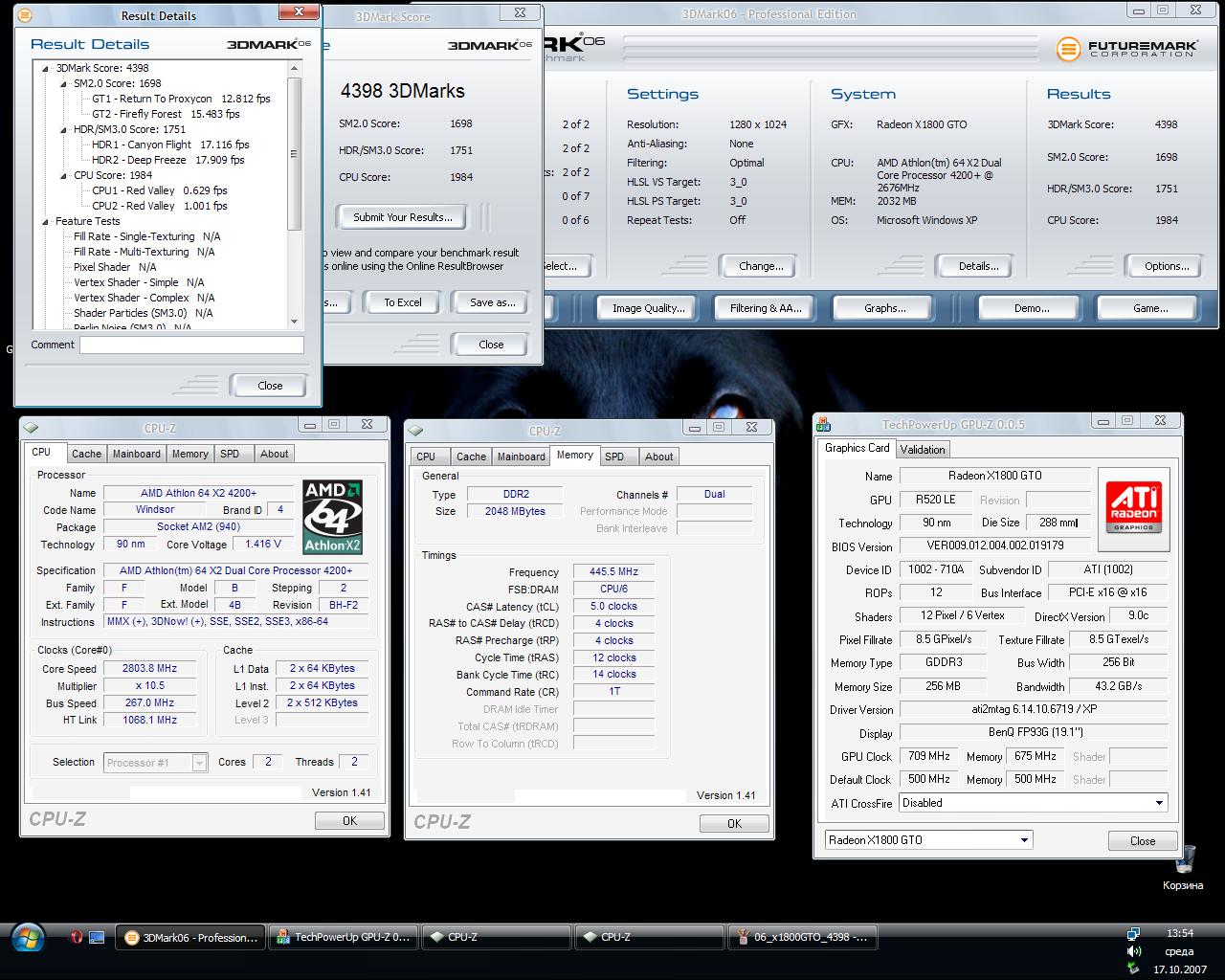Click the Graphs... button
Image resolution: width=1225 pixels, height=980 pixels.
click(885, 308)
